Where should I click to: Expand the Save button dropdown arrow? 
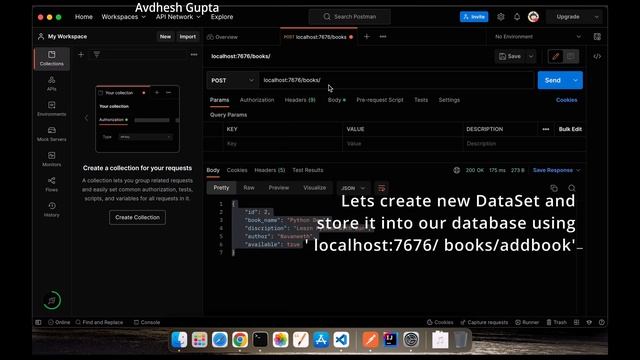point(531,56)
